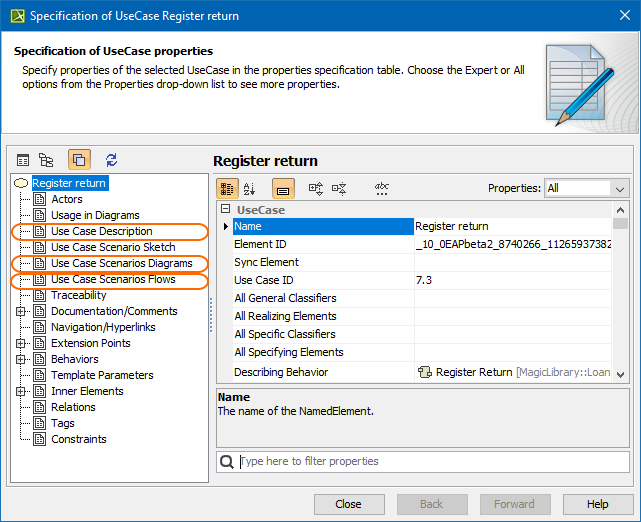Close the dialog with the title bar X

pyautogui.click(x=624, y=16)
